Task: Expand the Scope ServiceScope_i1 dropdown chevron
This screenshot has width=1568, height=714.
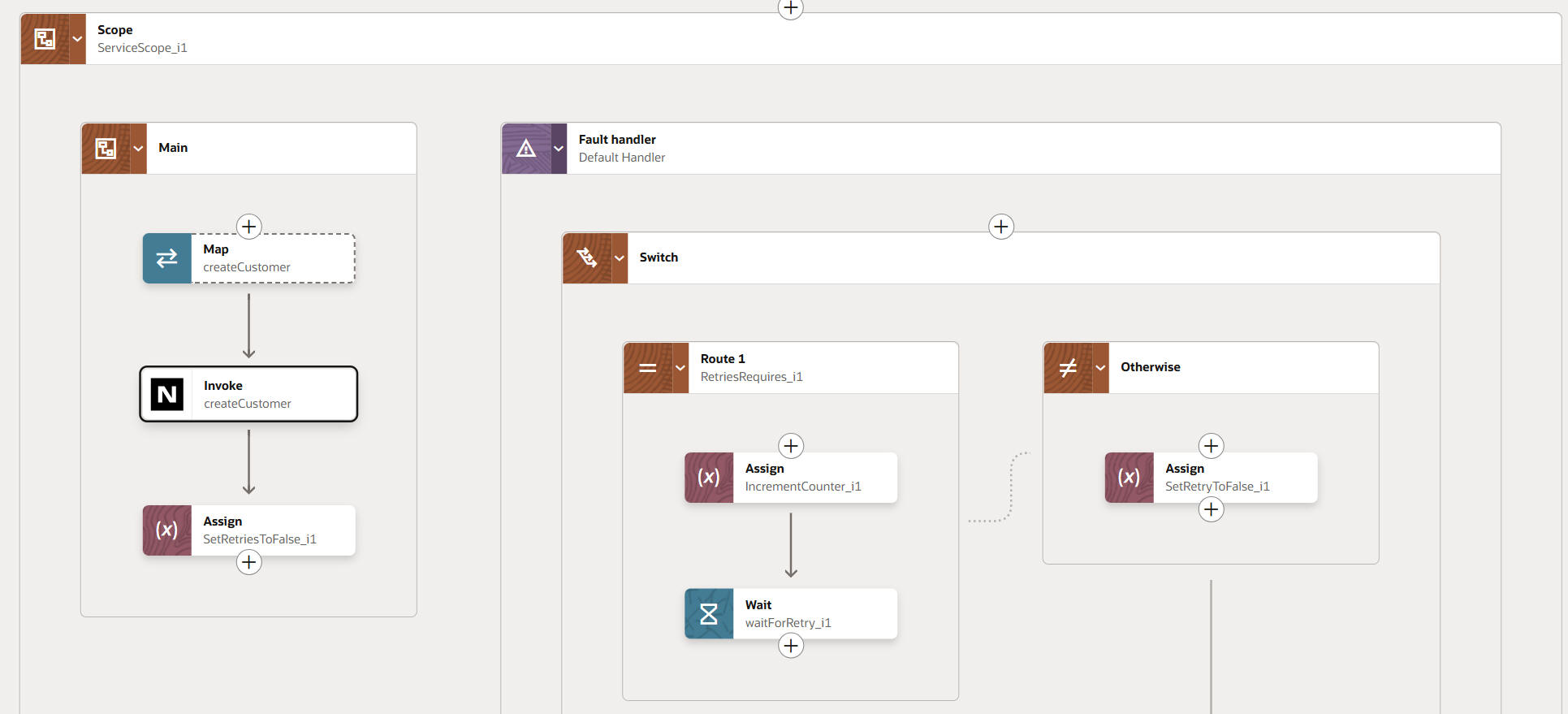Action: click(77, 38)
